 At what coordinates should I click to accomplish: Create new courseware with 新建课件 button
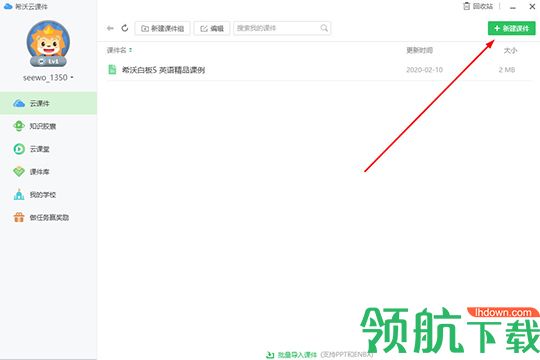click(x=511, y=28)
